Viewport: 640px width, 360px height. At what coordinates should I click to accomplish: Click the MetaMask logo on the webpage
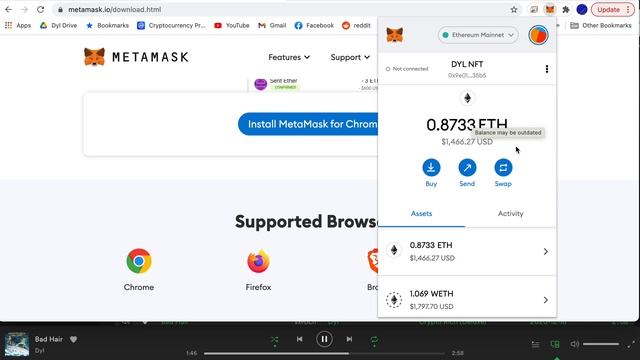pos(136,57)
